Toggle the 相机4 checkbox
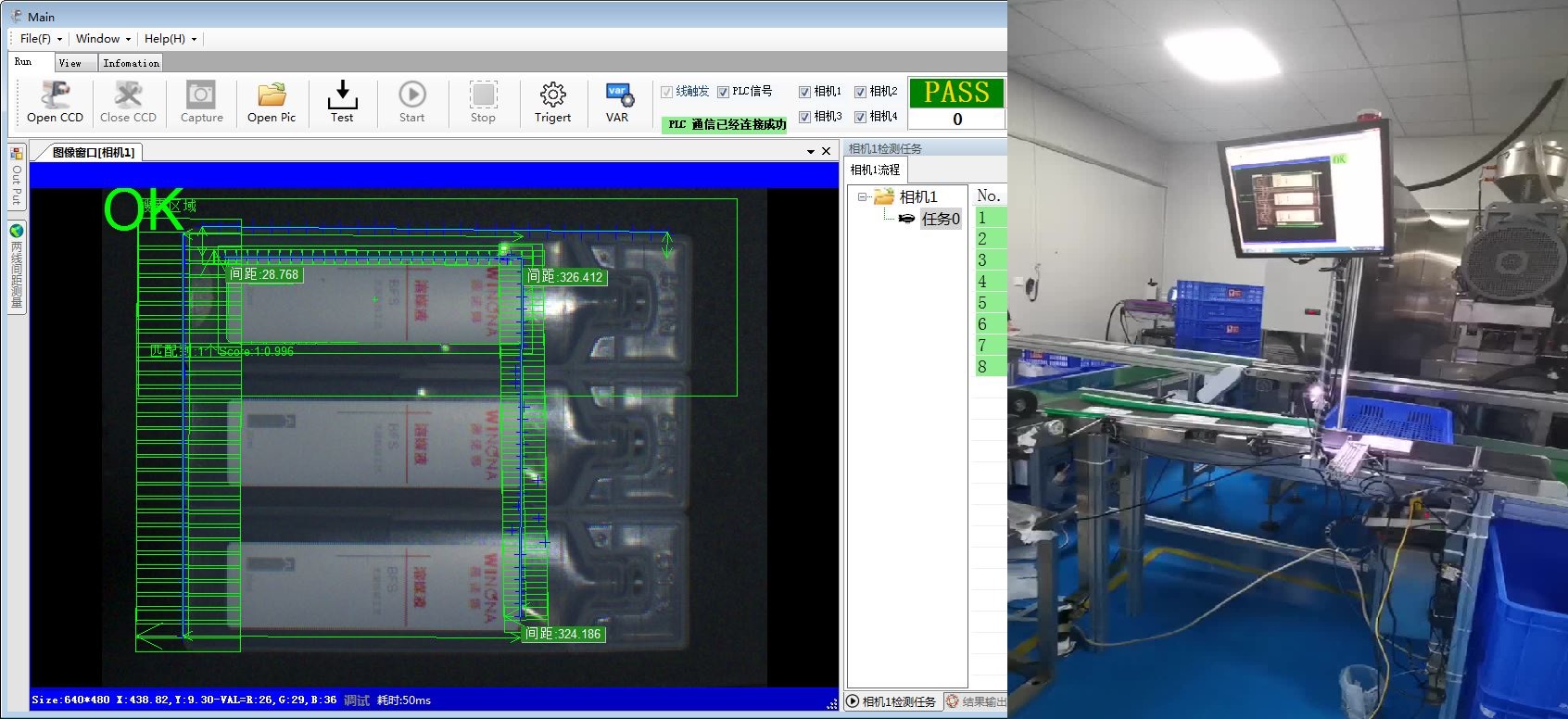This screenshot has height=719, width=1568. tap(860, 117)
